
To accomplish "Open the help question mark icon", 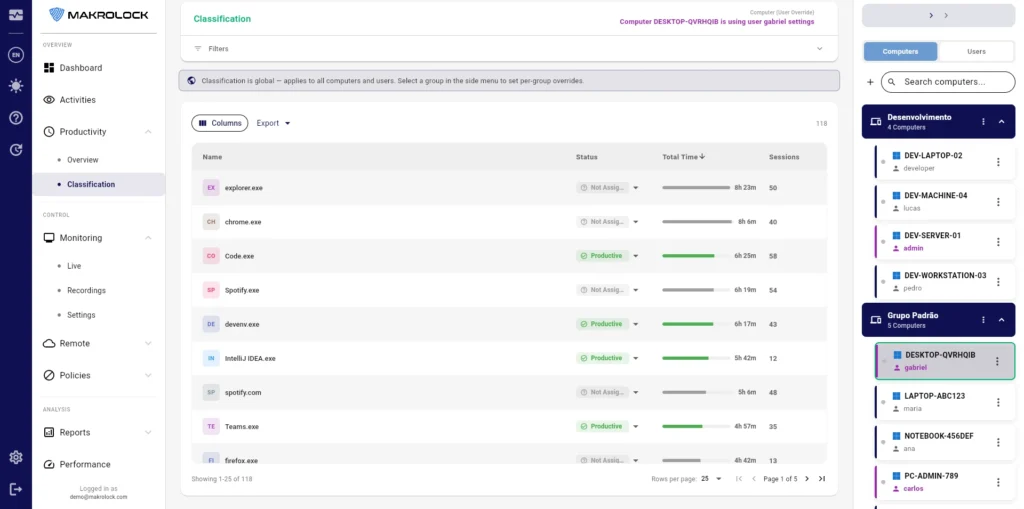I will [16, 118].
